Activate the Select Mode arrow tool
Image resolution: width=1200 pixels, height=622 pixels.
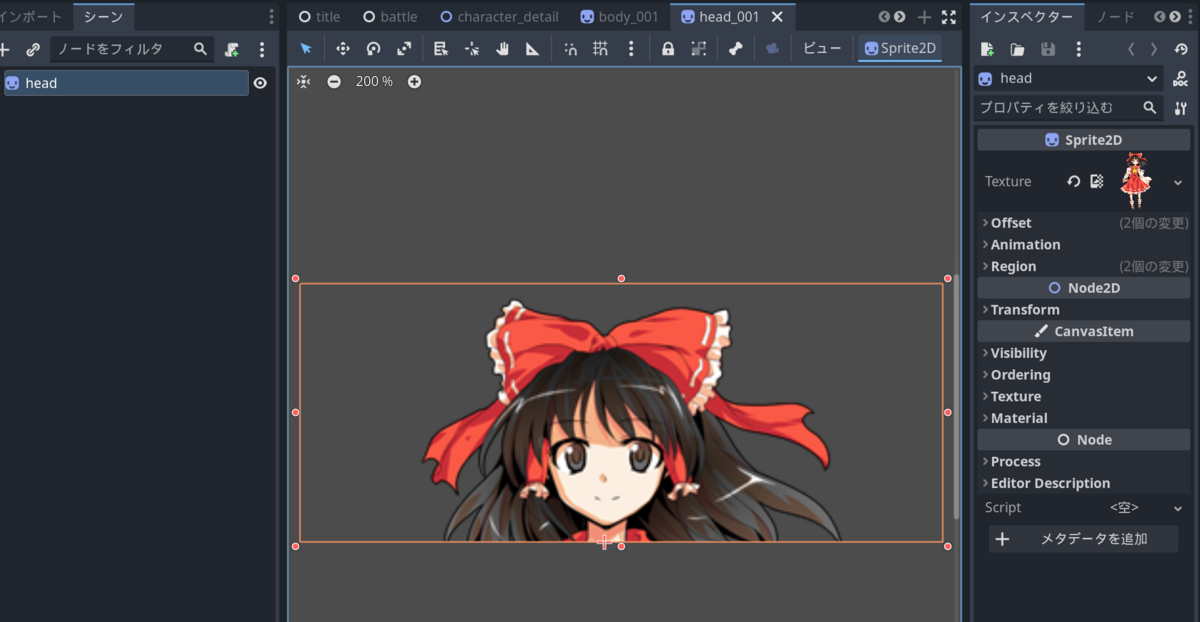(306, 48)
